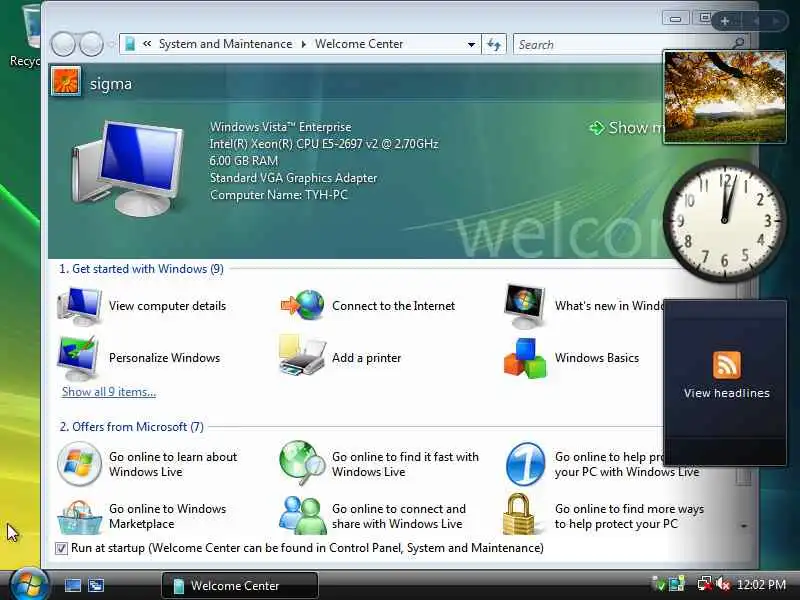Click the large computer illustration in header
The height and width of the screenshot is (600, 800).
coord(128,168)
